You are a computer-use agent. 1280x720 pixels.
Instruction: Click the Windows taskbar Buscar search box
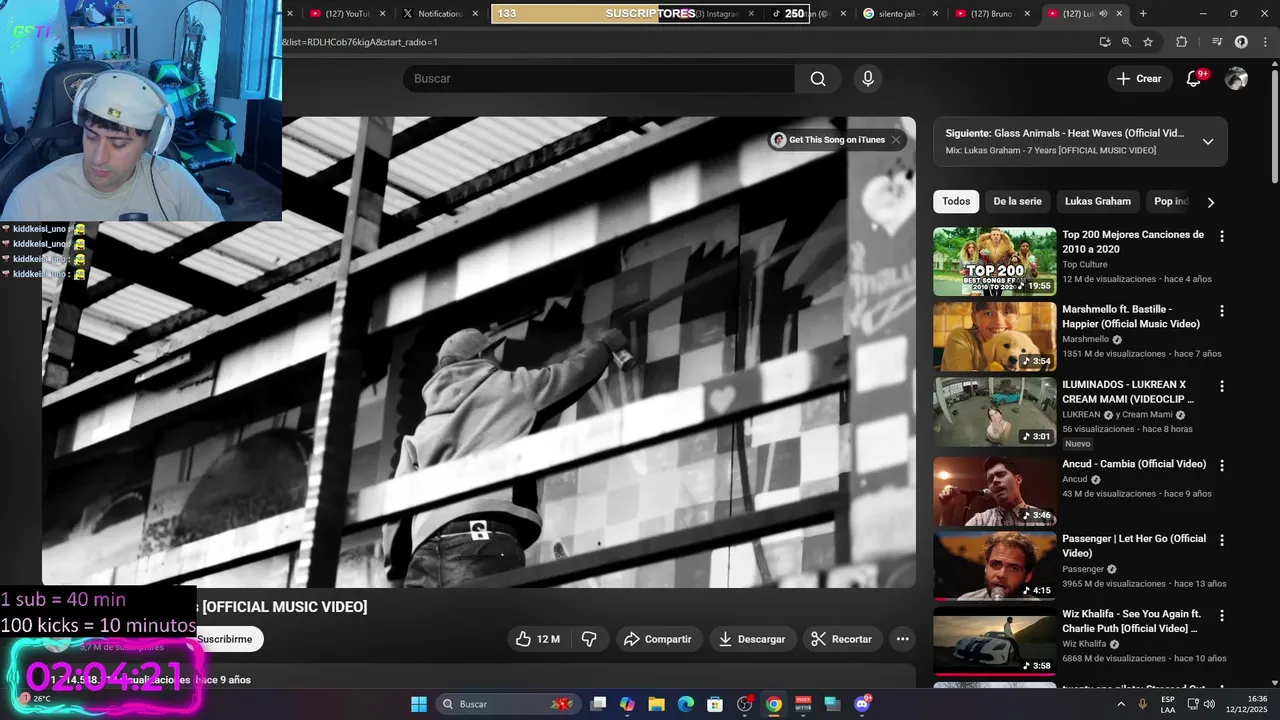pyautogui.click(x=509, y=704)
